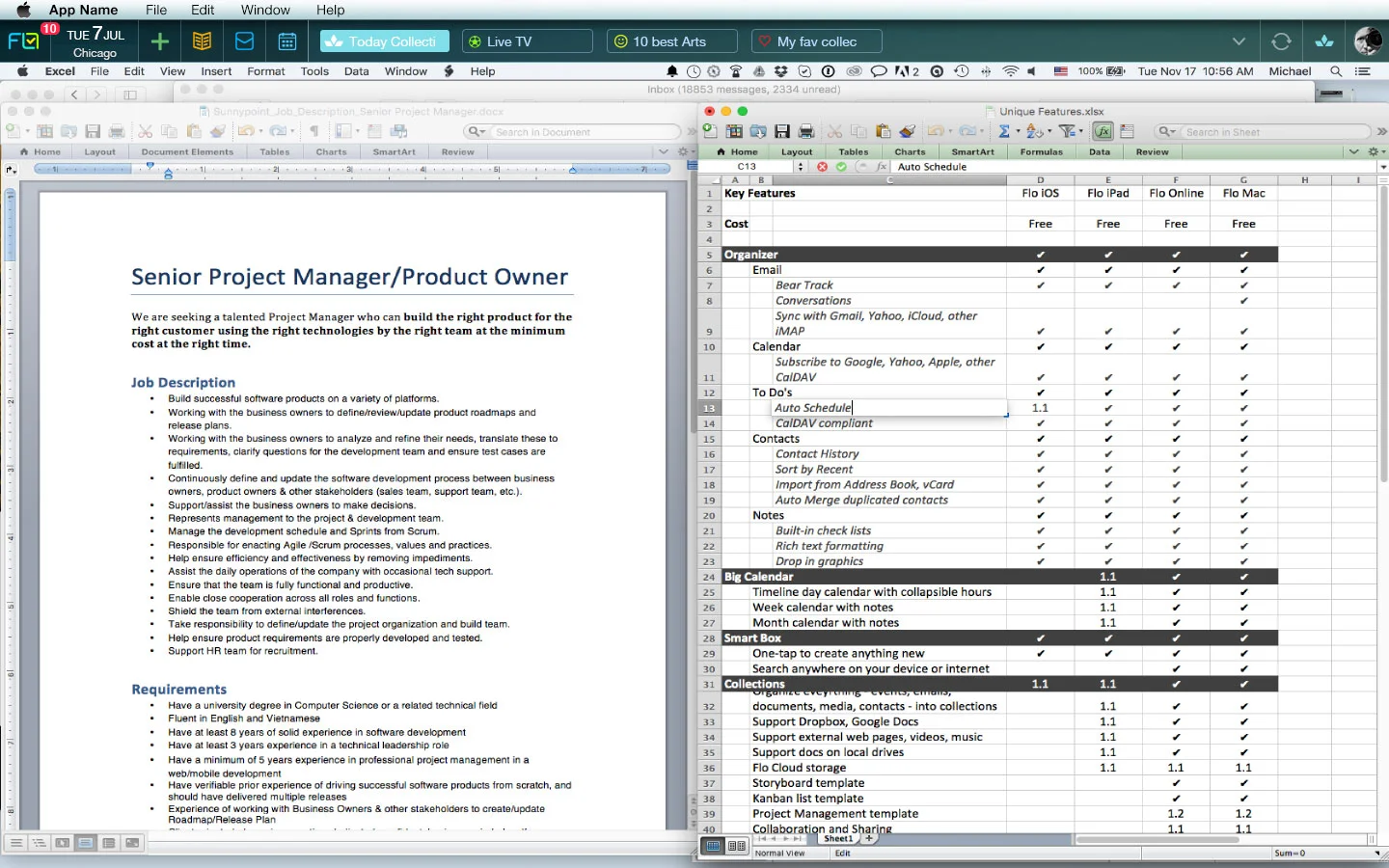Click the Wi-Fi icon in menu bar
The height and width of the screenshot is (868, 1389).
[1010, 71]
